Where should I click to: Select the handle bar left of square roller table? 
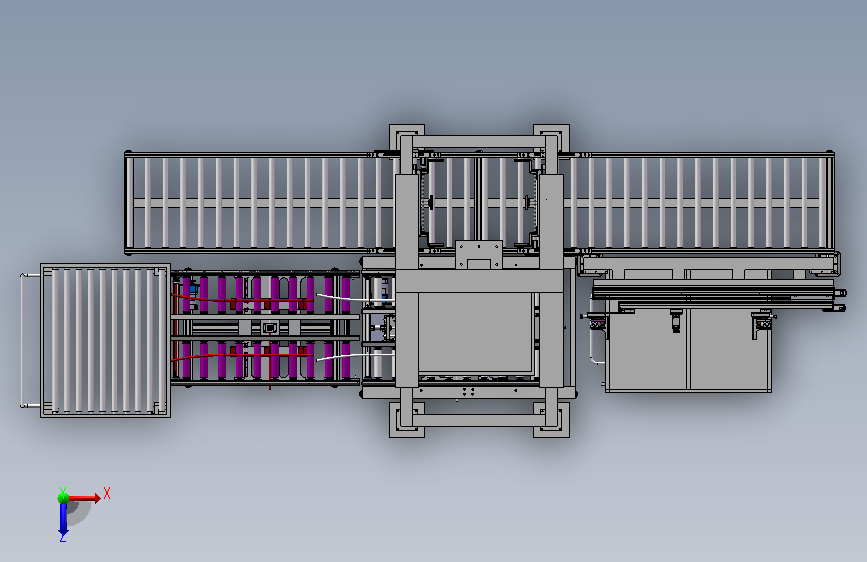coord(25,340)
